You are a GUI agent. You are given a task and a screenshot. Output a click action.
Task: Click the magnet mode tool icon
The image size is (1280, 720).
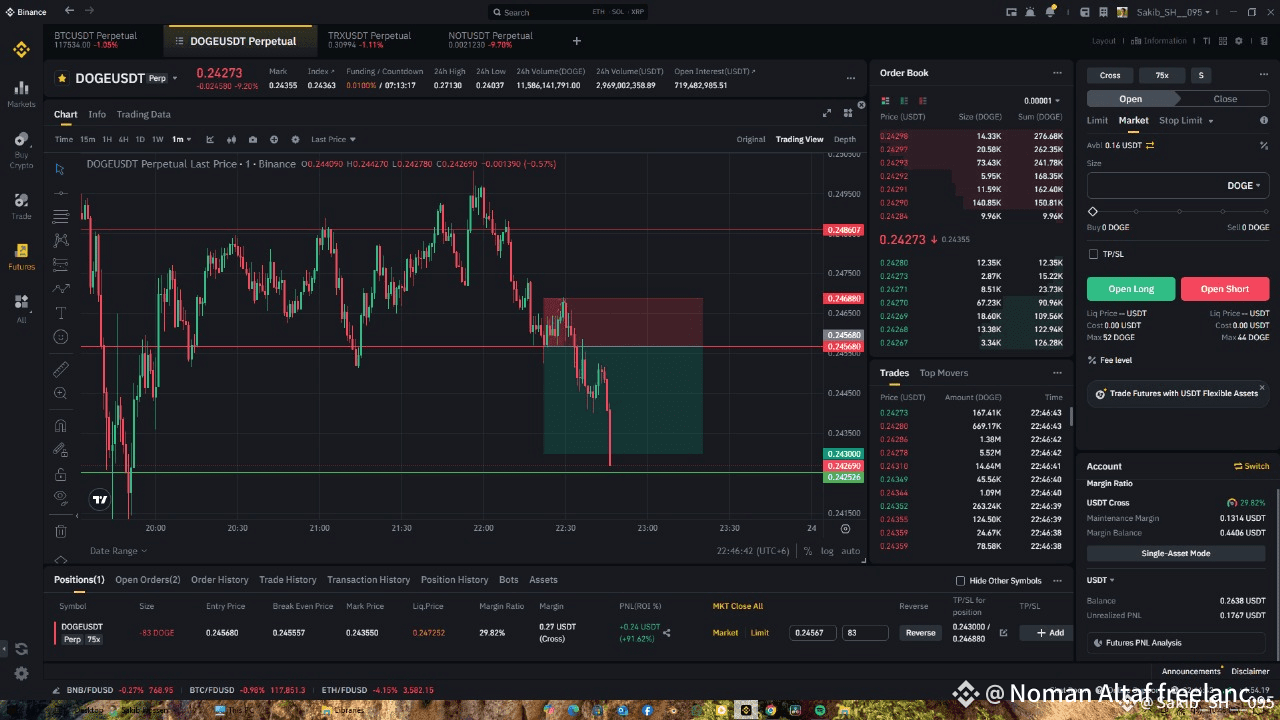pyautogui.click(x=61, y=425)
